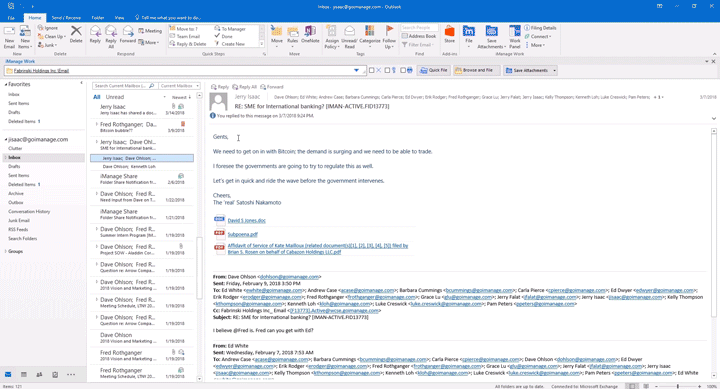Screen dimensions: 720x389
Task: Send message to OneNote
Action: point(310,34)
